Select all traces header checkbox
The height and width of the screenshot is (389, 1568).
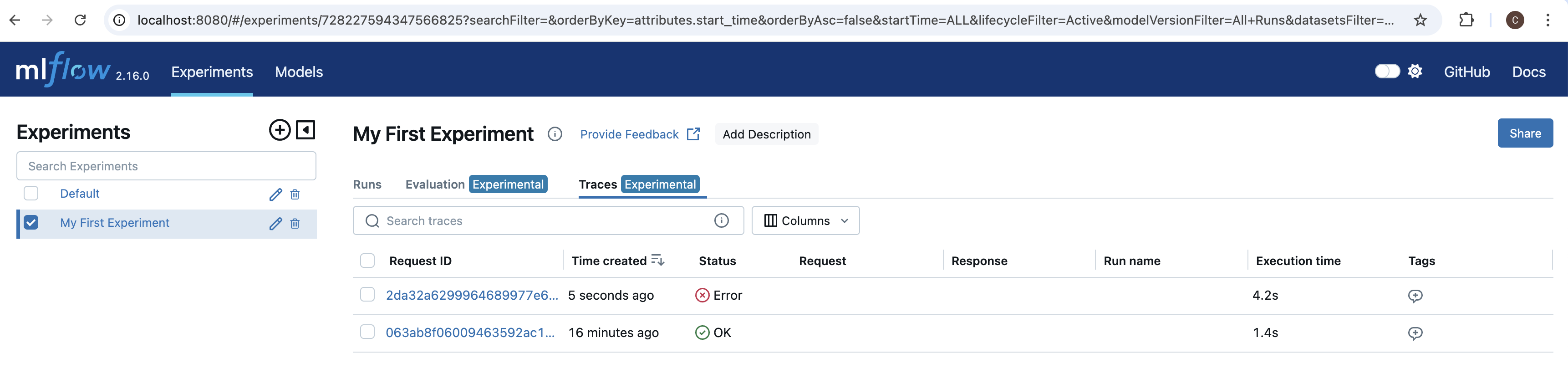pyautogui.click(x=368, y=261)
